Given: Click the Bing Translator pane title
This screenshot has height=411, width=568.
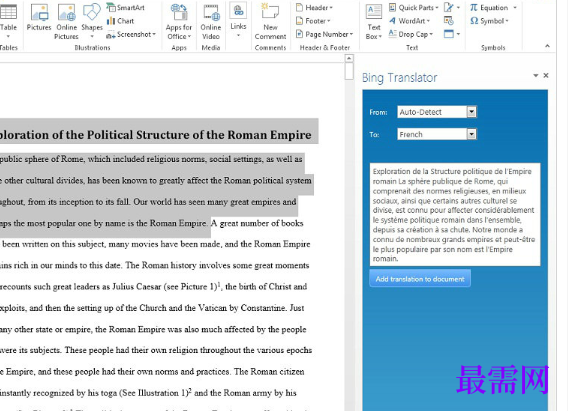Looking at the screenshot, I should tap(400, 77).
